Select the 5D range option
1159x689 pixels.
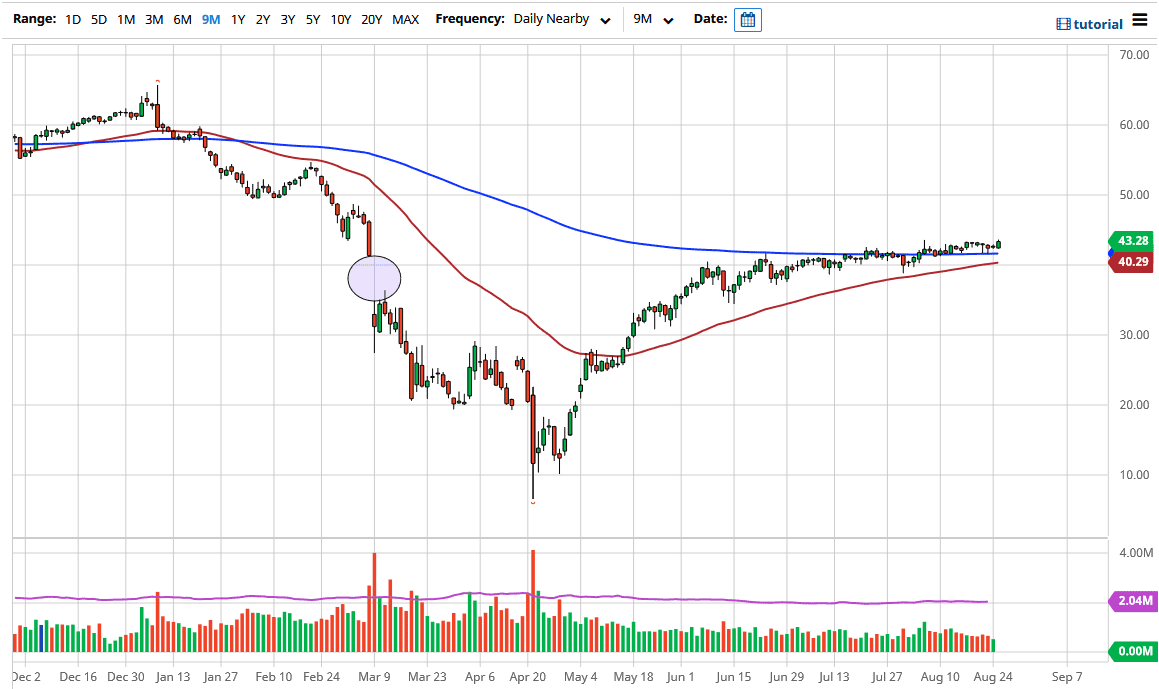pos(98,19)
